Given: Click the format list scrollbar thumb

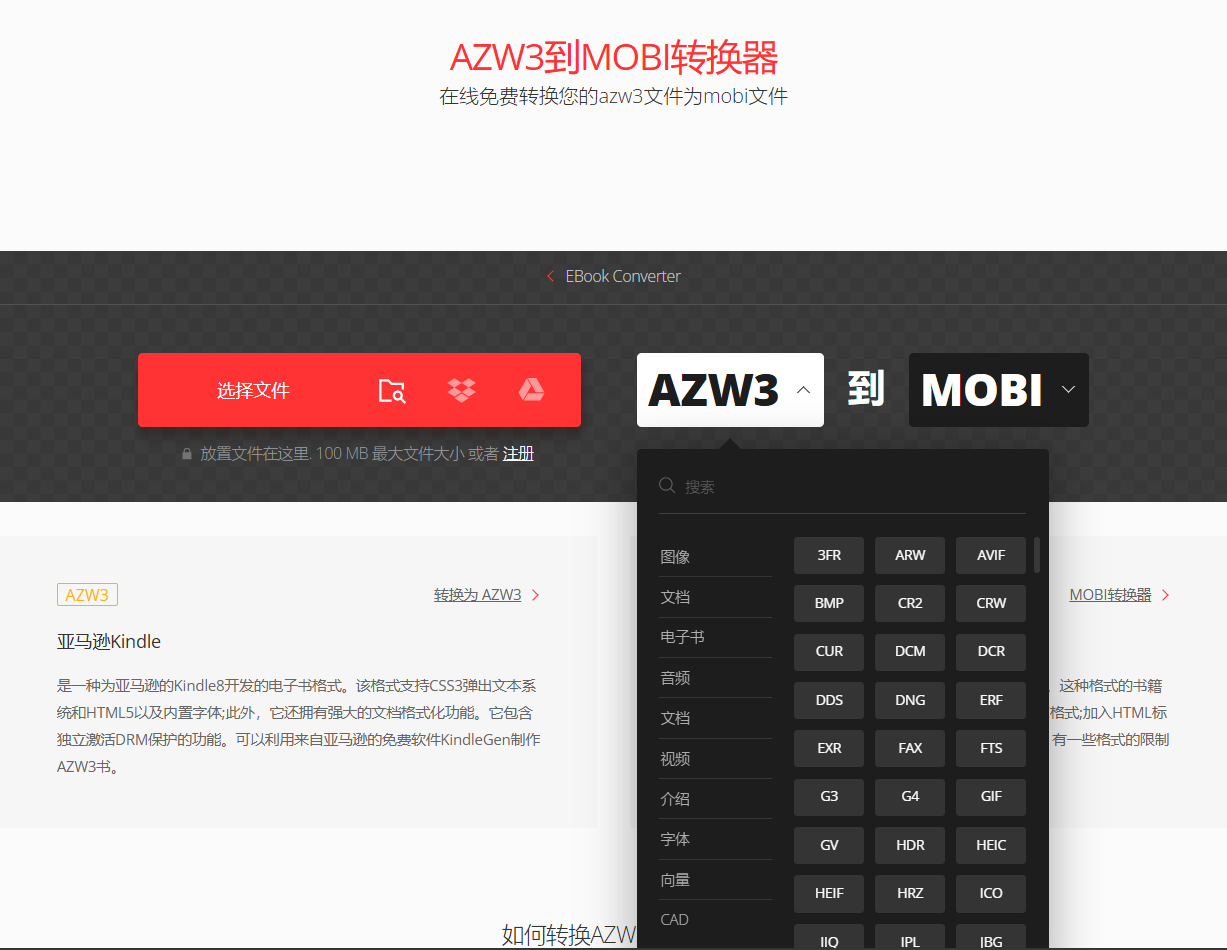Looking at the screenshot, I should (x=1037, y=555).
